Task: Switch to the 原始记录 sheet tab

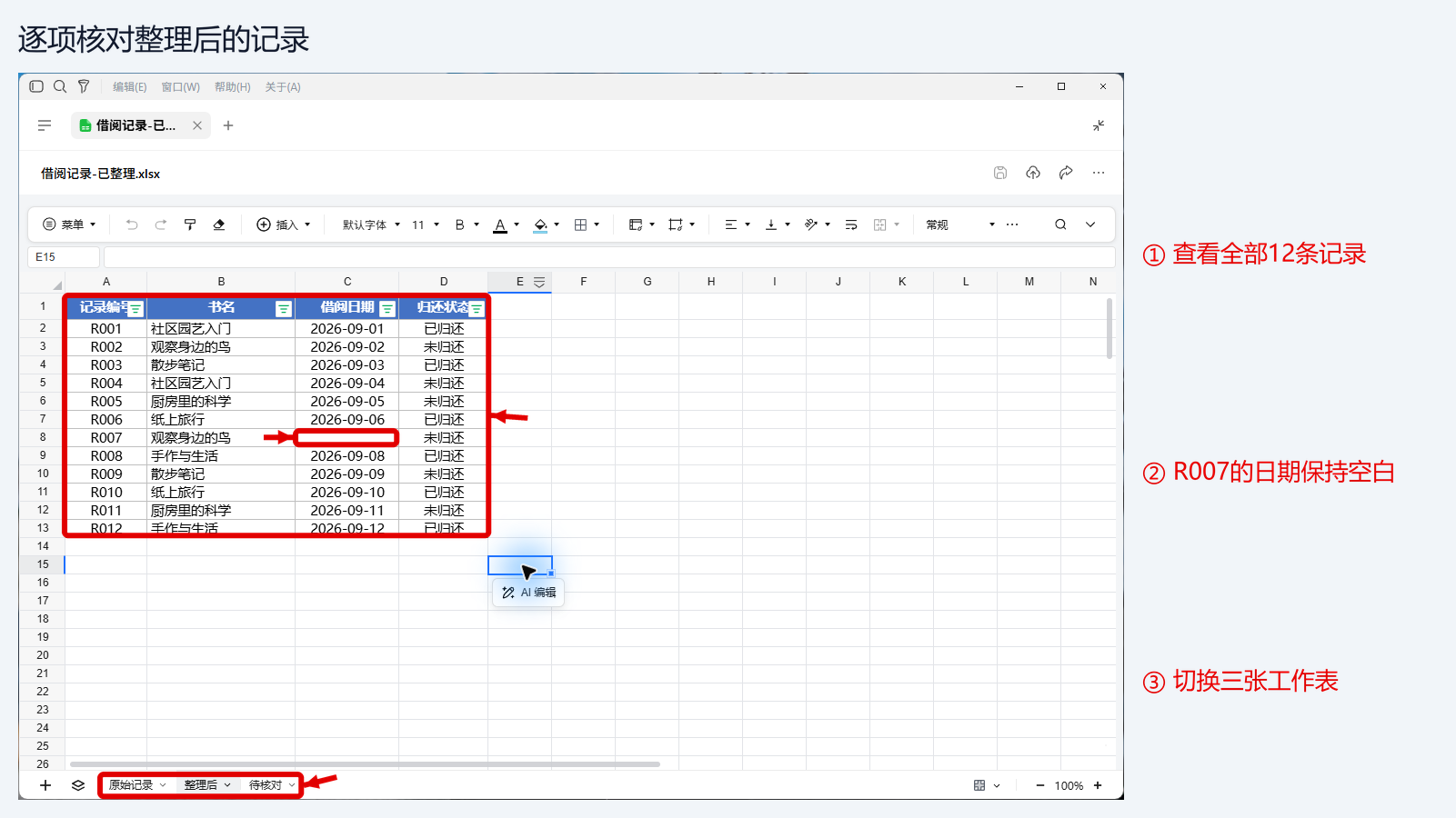Action: pos(131,785)
